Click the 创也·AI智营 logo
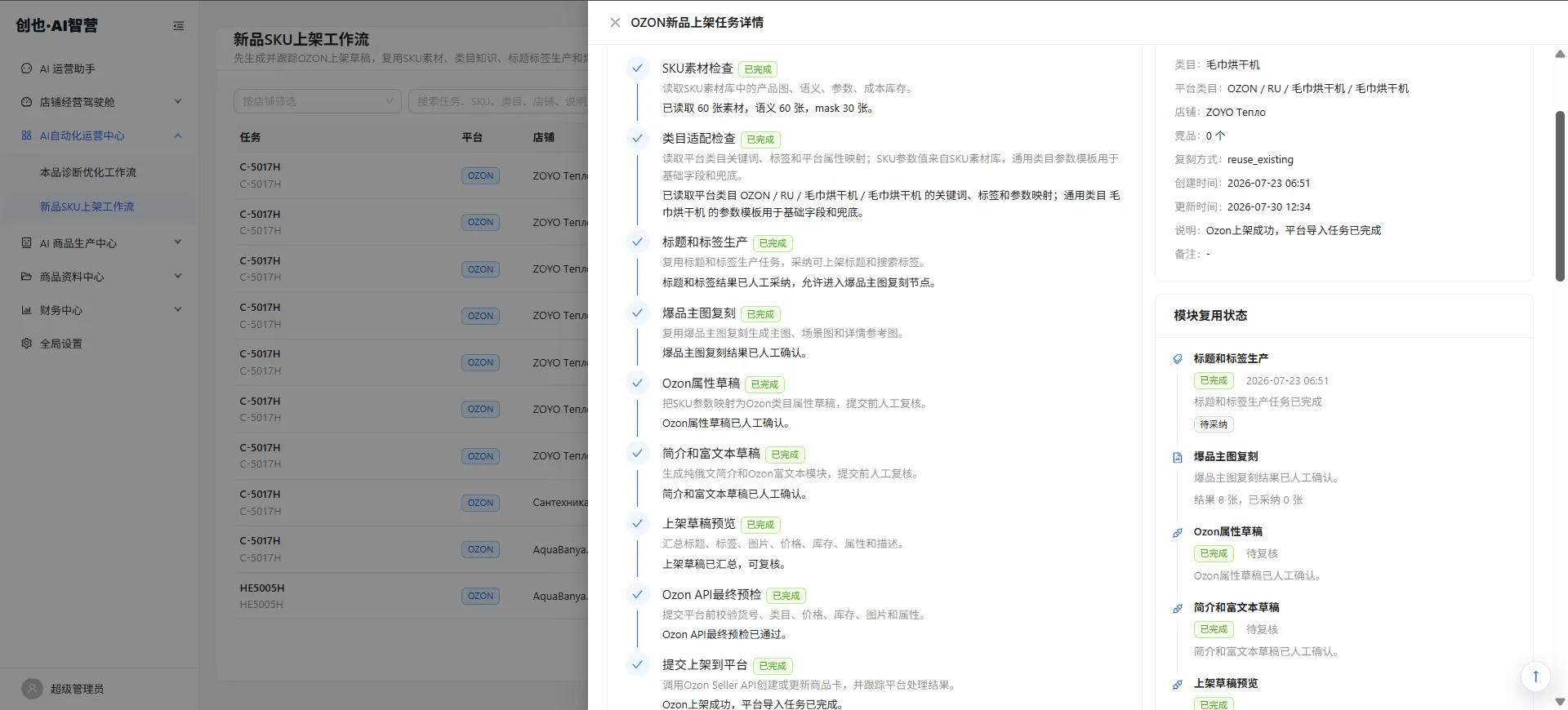The width and height of the screenshot is (1568, 710). coord(57,25)
